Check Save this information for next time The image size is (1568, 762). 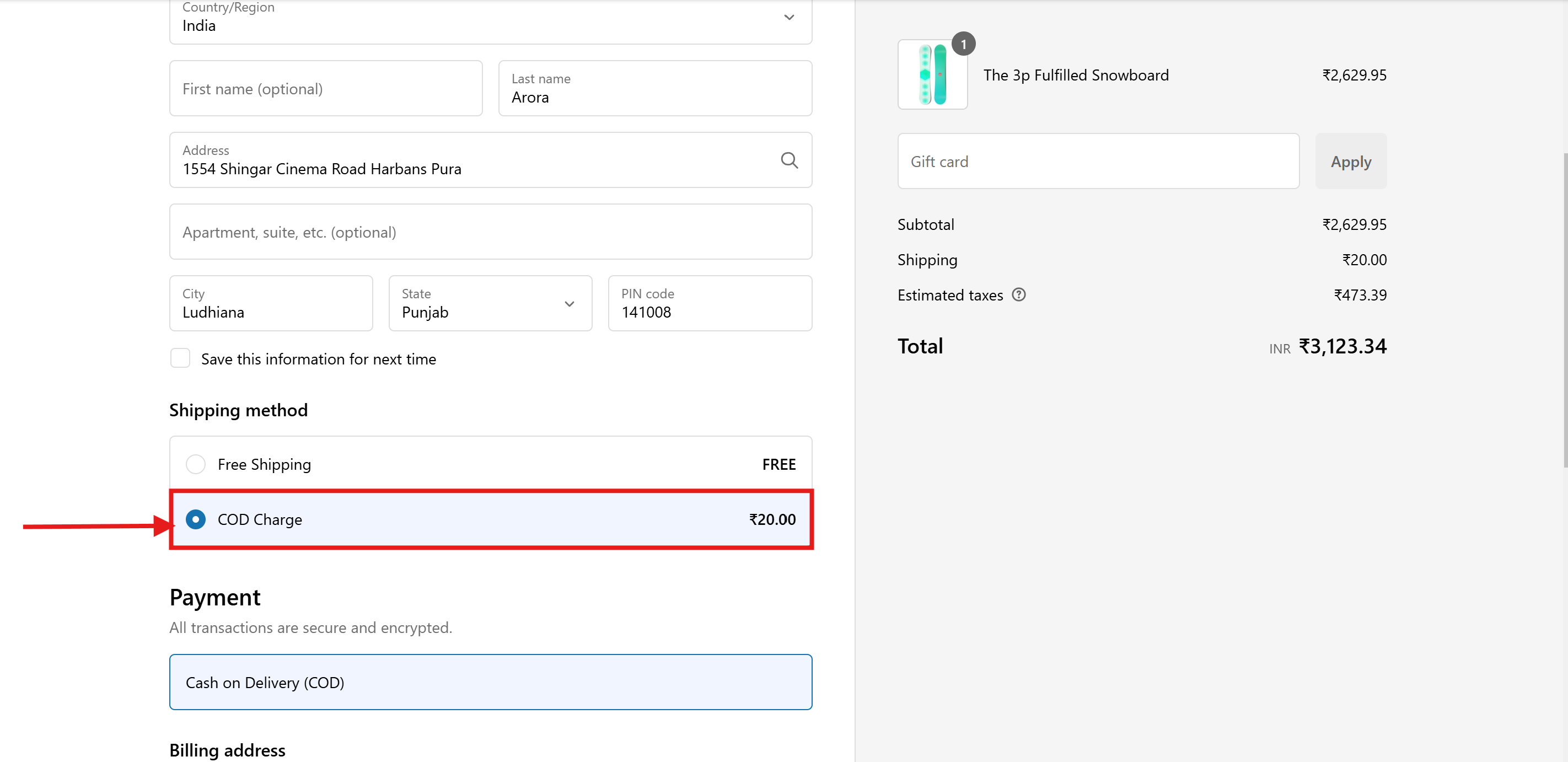click(180, 358)
